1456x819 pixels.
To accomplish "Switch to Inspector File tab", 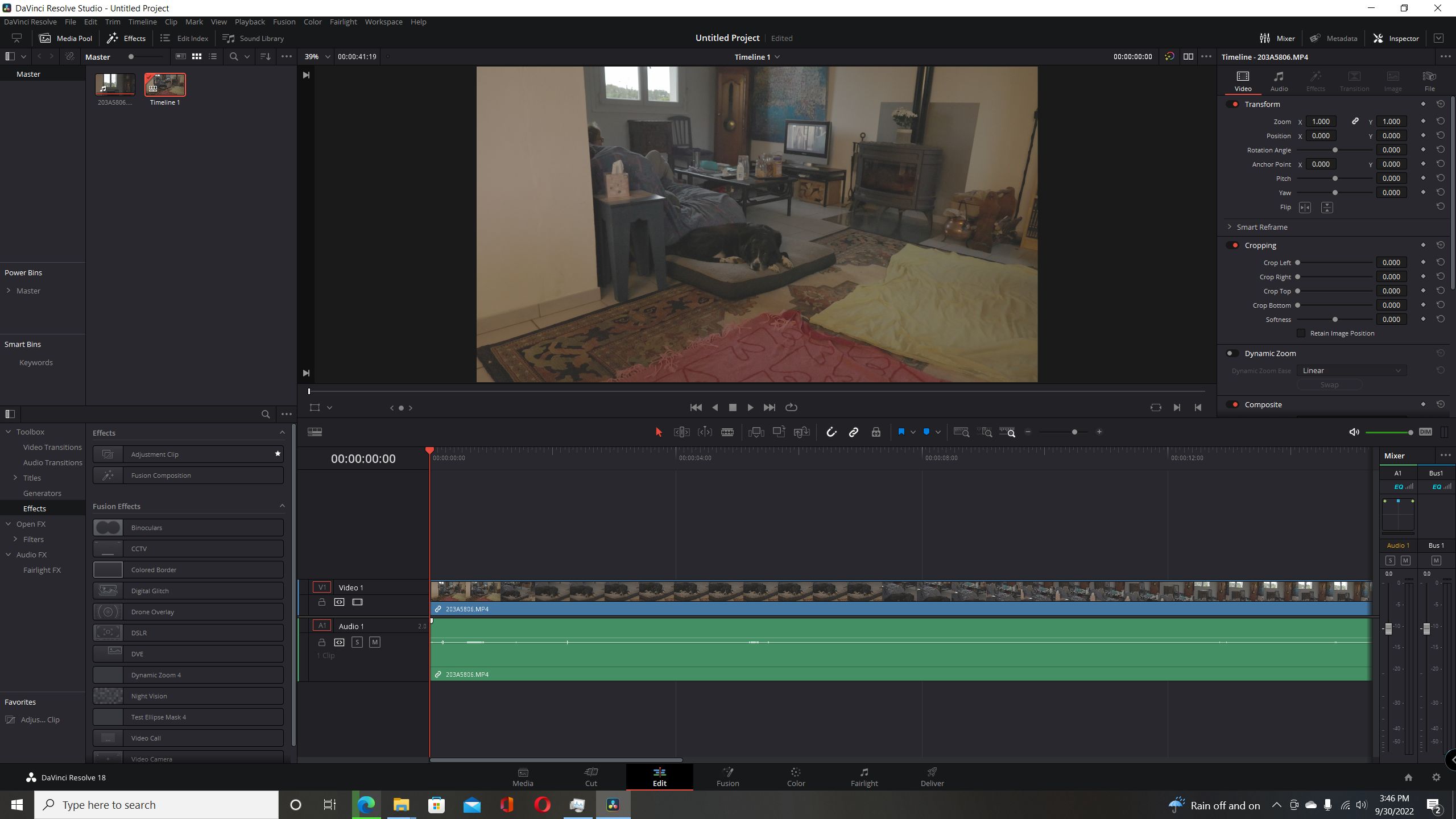I will tap(1429, 81).
